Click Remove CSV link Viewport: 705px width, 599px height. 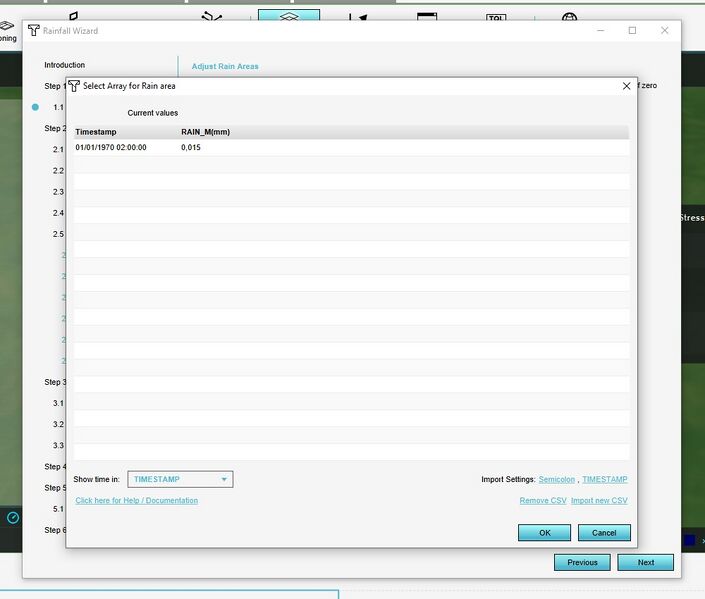pyautogui.click(x=541, y=500)
